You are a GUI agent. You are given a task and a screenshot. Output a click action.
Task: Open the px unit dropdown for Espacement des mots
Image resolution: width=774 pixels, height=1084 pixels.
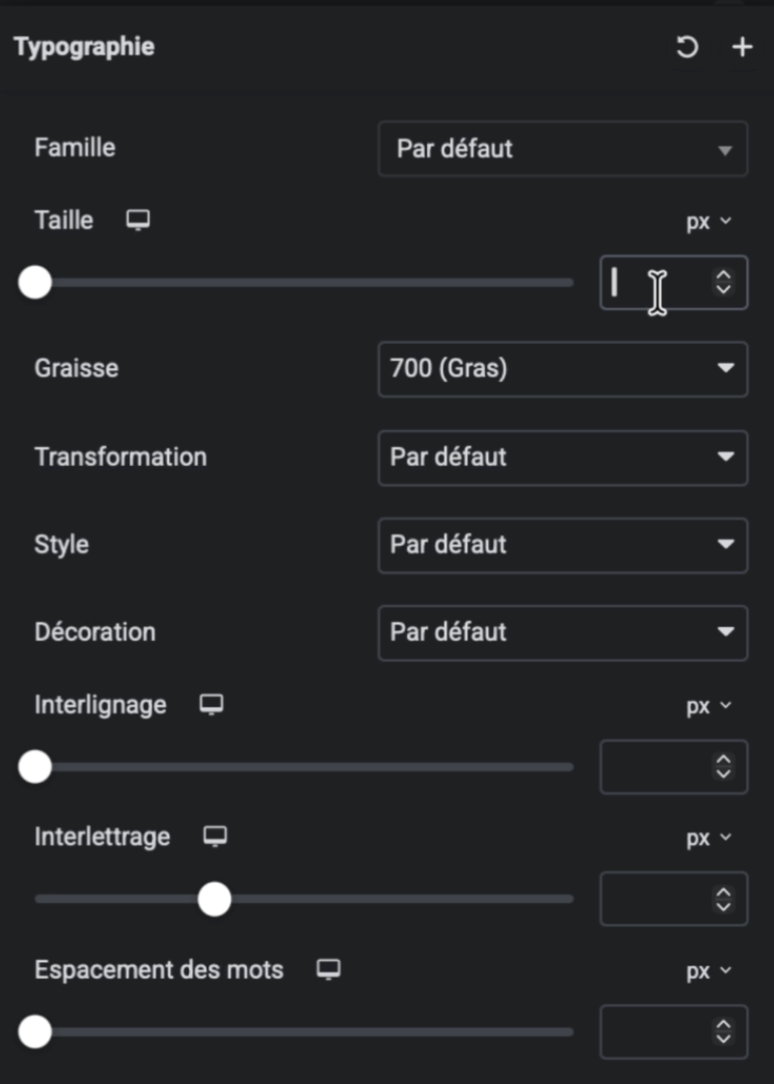click(709, 969)
